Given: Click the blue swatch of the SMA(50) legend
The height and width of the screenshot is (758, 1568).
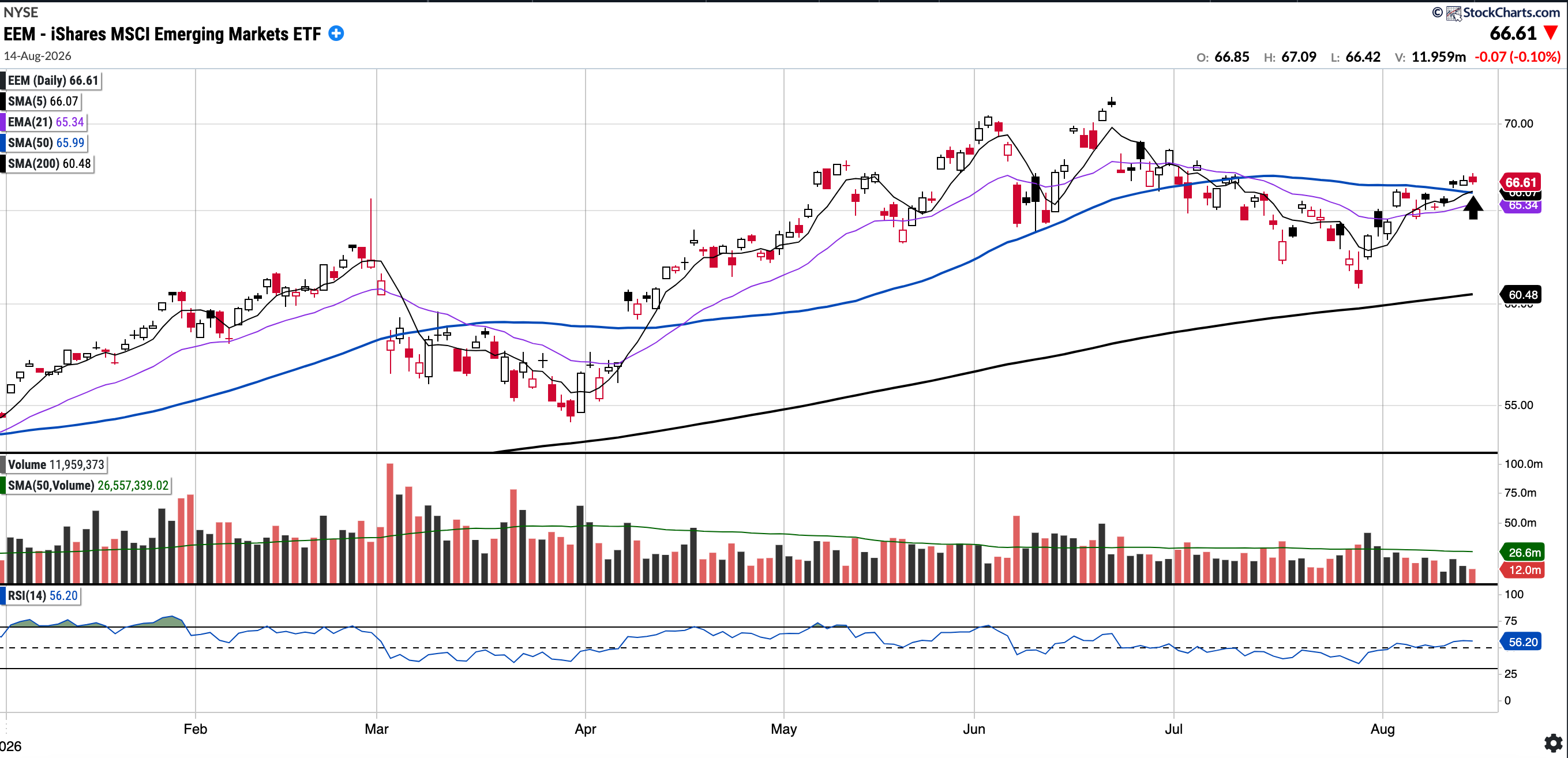Looking at the screenshot, I should pos(3,142).
